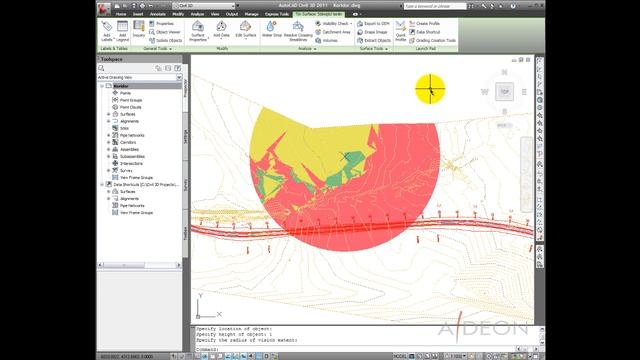Screen dimensions: 640x360
Task: Click the TOP face of ViewCube
Action: pos(504,92)
